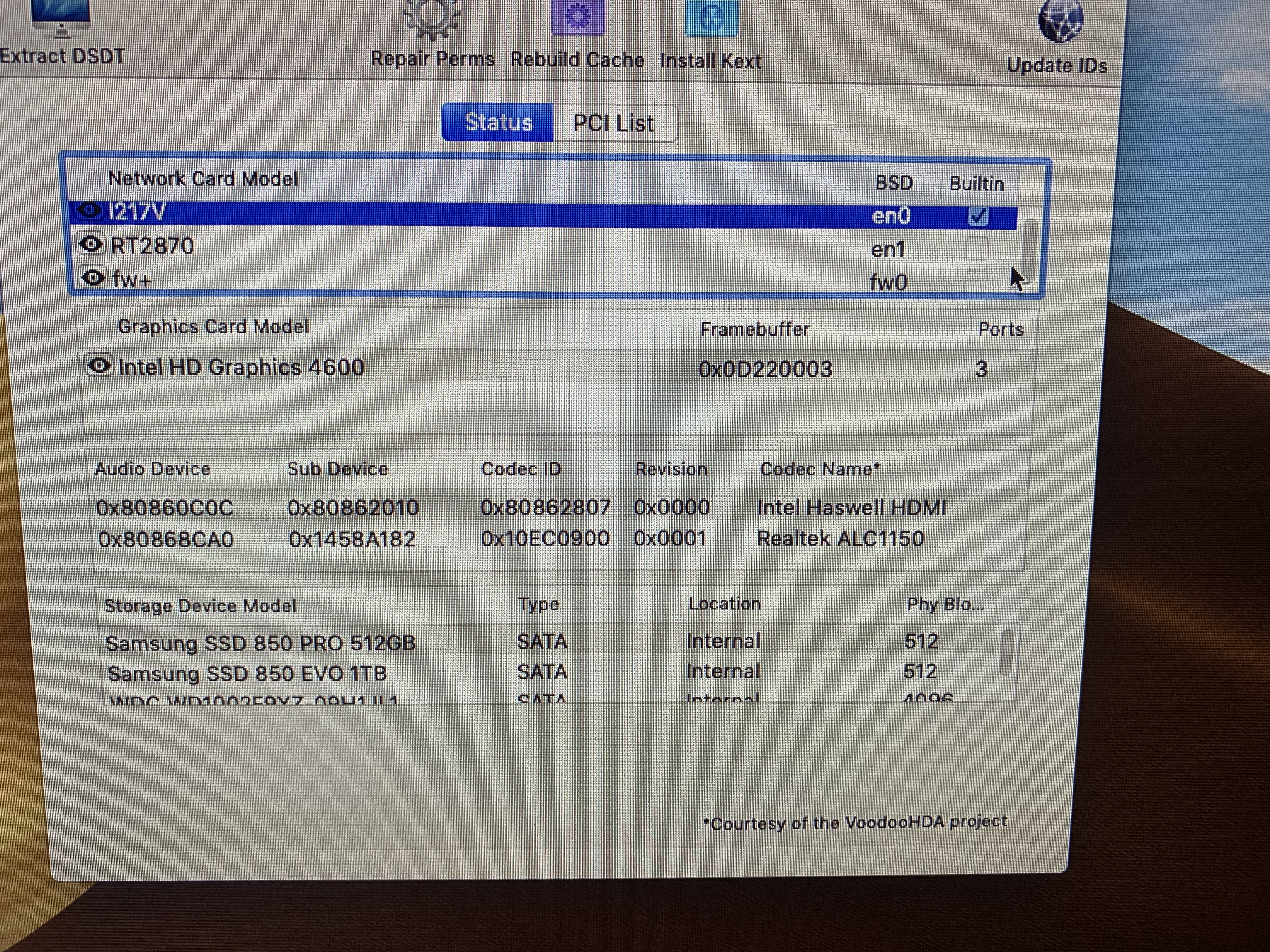Click sub device value 0x1458A182
Screen dimensions: 1270x952
pos(352,539)
